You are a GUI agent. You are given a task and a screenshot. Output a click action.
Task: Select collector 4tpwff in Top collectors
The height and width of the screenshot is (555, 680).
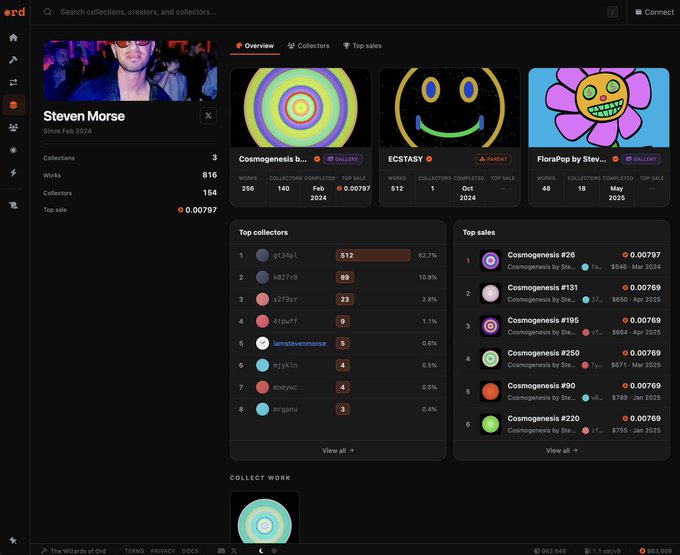338,321
